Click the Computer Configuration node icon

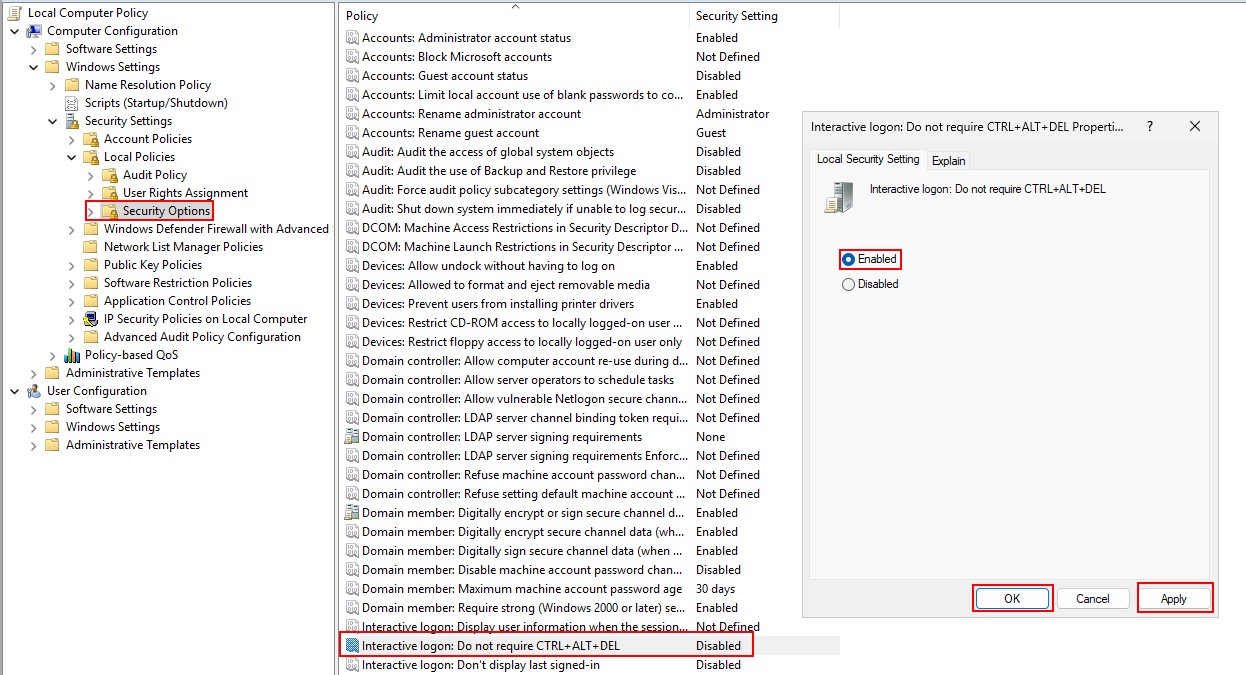(34, 31)
